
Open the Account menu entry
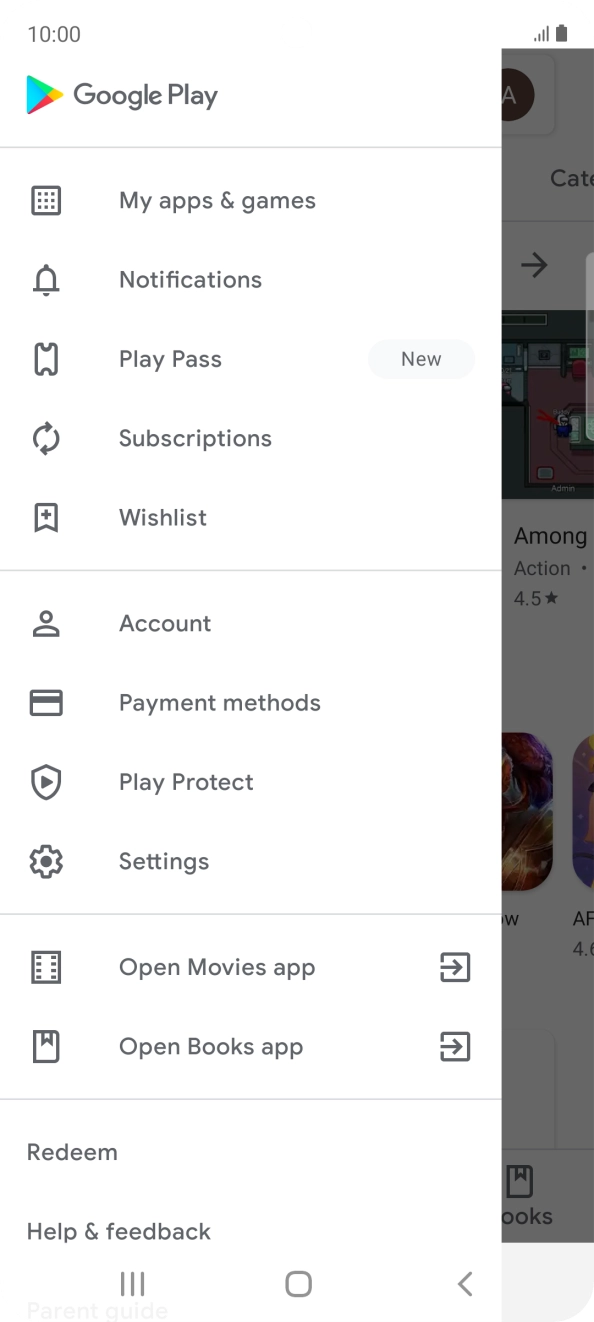165,623
